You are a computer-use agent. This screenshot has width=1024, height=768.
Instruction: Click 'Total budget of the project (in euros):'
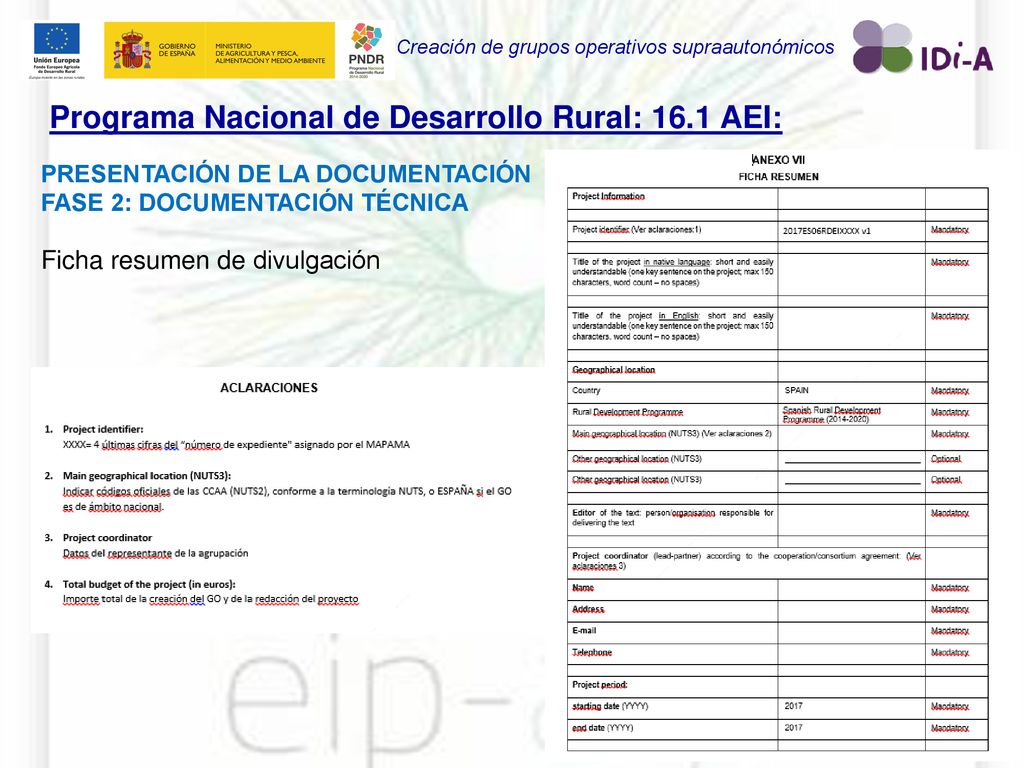click(149, 584)
